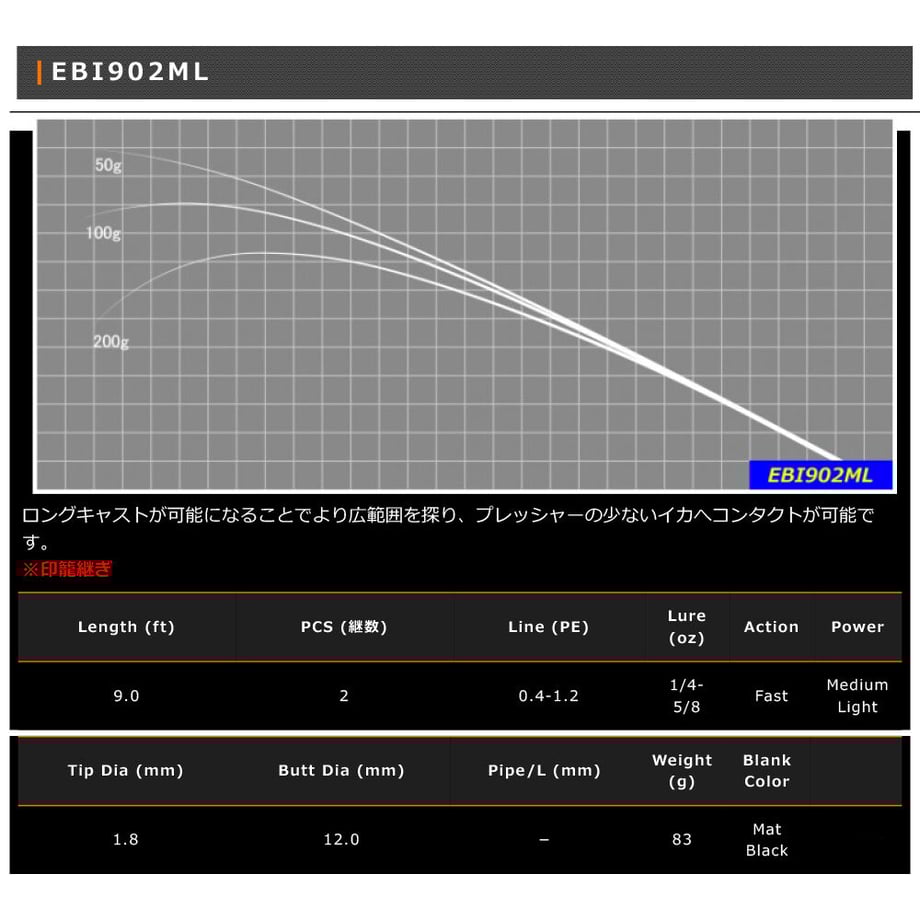920x920 pixels.
Task: Select the 200g curve label
Action: [x=110, y=341]
